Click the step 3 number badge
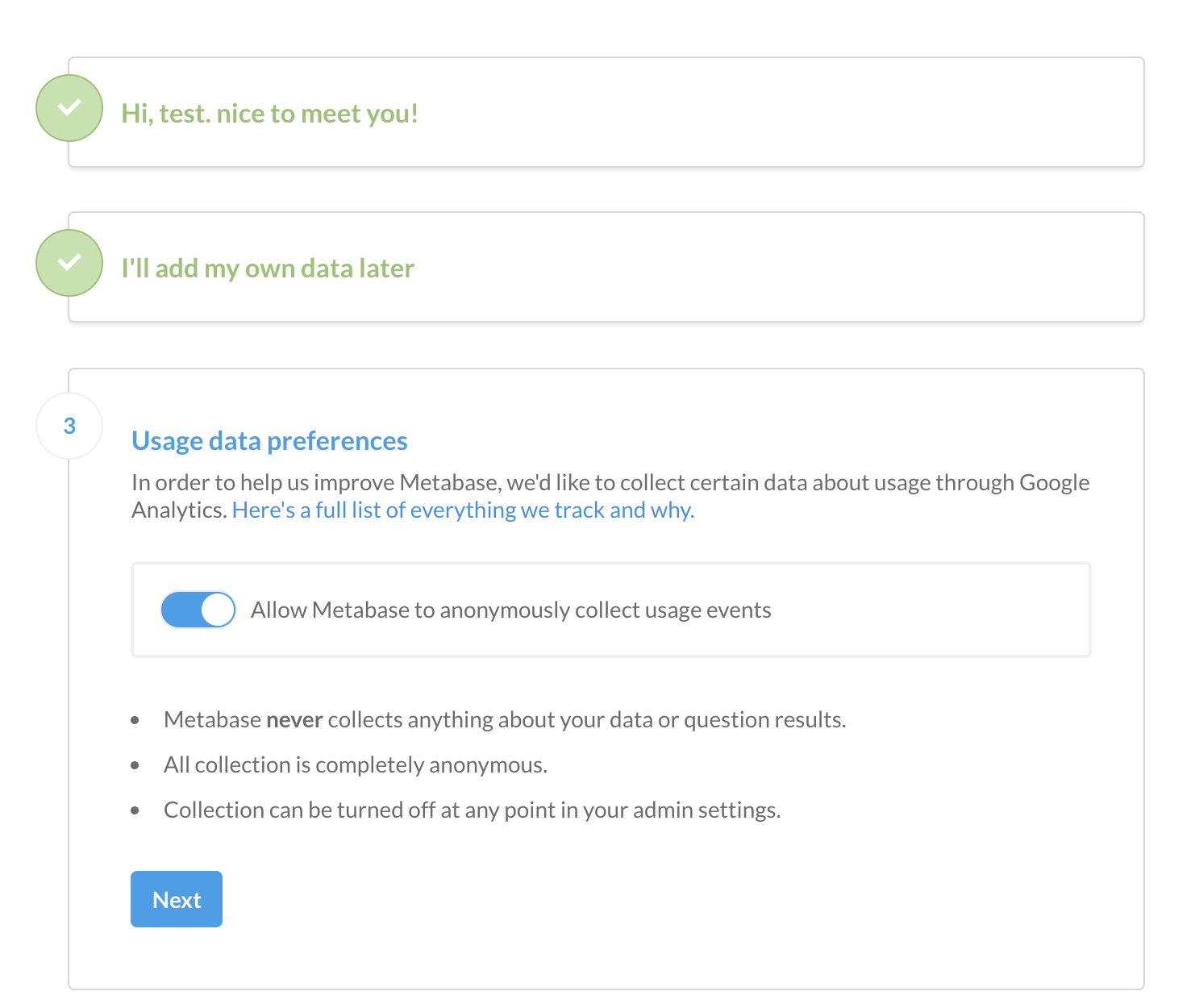The width and height of the screenshot is (1195, 1008). tap(69, 426)
